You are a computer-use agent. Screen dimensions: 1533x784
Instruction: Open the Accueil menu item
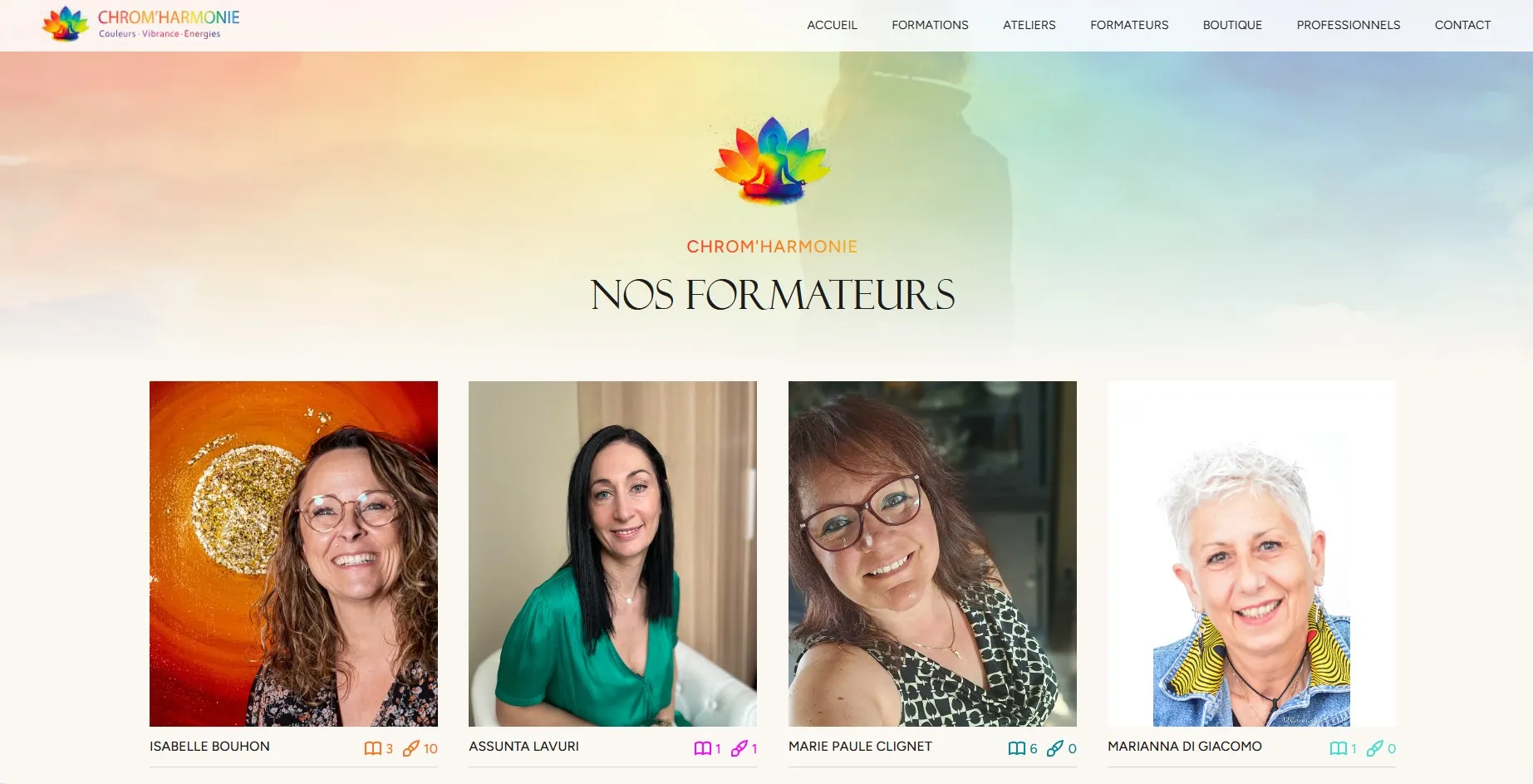coord(832,25)
